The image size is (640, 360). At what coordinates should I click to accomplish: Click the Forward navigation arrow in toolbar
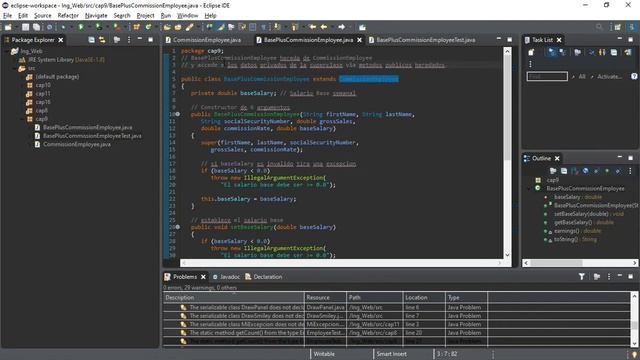342,27
